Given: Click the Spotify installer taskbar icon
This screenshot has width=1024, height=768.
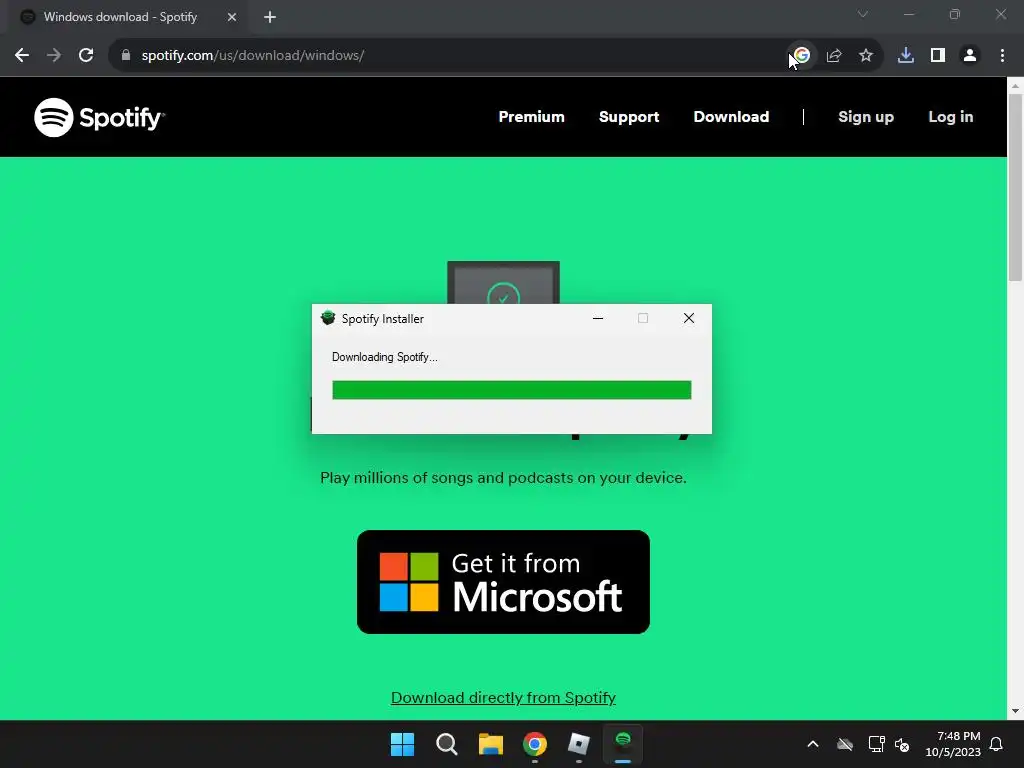Looking at the screenshot, I should (x=623, y=744).
